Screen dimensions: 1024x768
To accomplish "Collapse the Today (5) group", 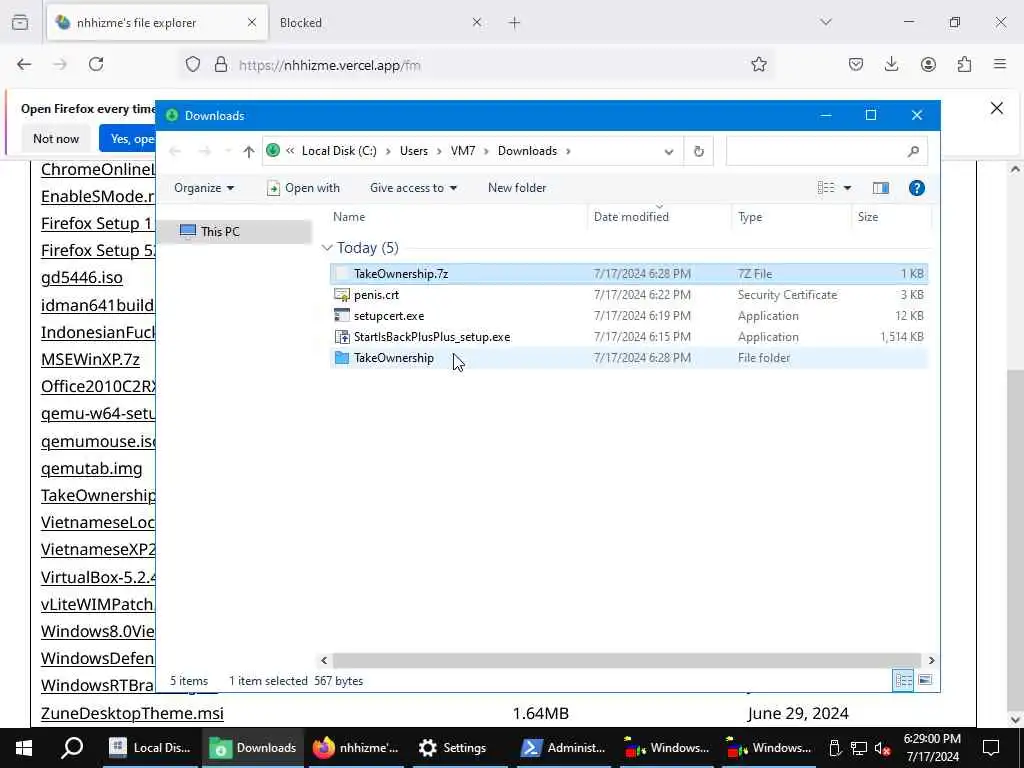I will (x=327, y=248).
